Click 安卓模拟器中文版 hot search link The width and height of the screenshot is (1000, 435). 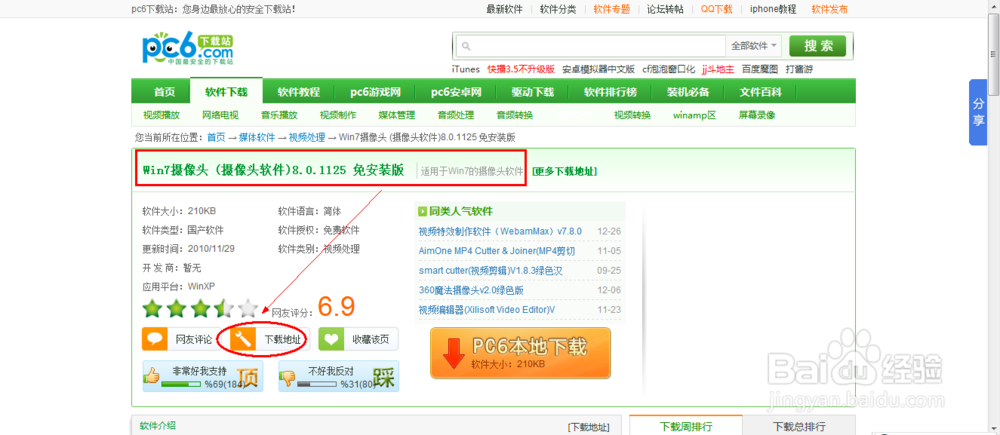pos(598,69)
